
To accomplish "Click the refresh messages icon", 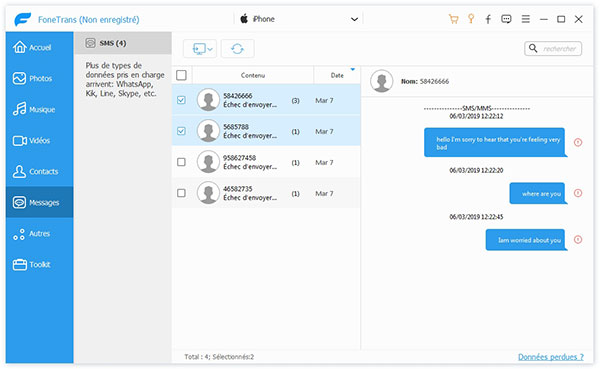I will [x=237, y=49].
